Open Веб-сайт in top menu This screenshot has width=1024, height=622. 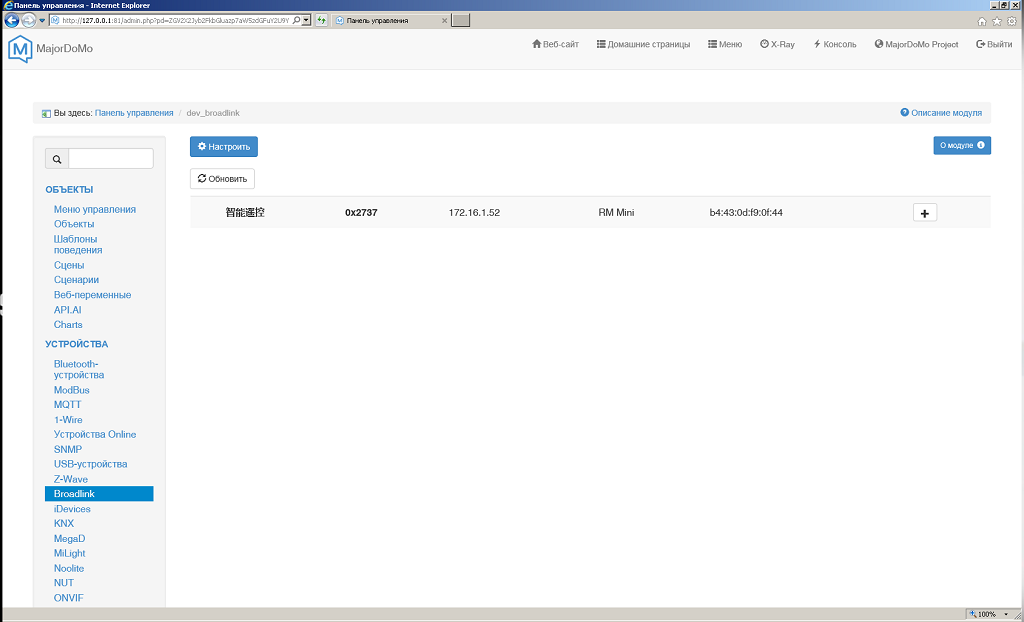pos(556,44)
